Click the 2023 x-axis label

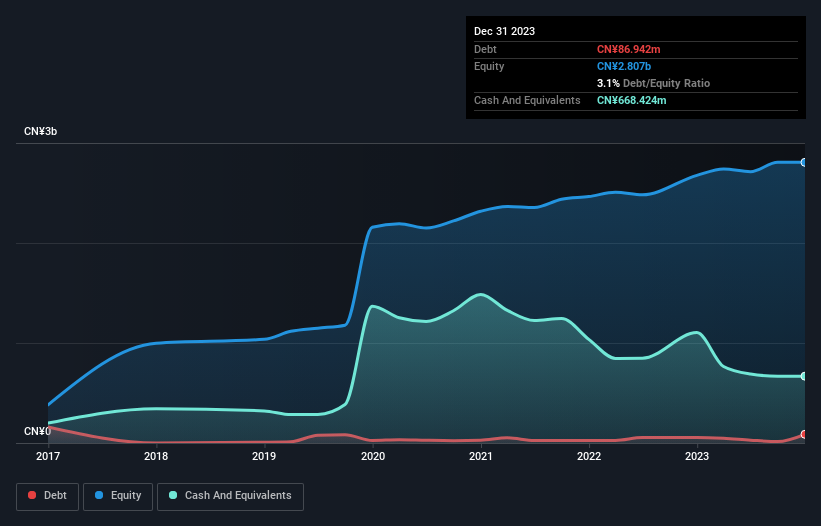coord(697,456)
